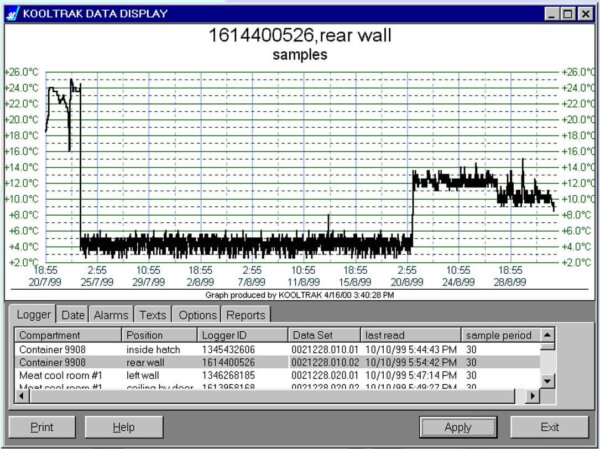Viewport: 600px width, 449px height.
Task: Click the Exit button
Action: point(549,427)
